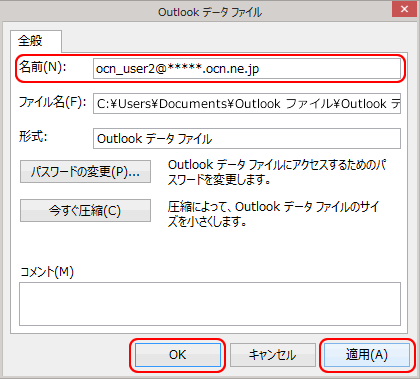Click inside the コメント(M) comment box
Screen dimensions: 420x379
pyautogui.click(x=210, y=304)
